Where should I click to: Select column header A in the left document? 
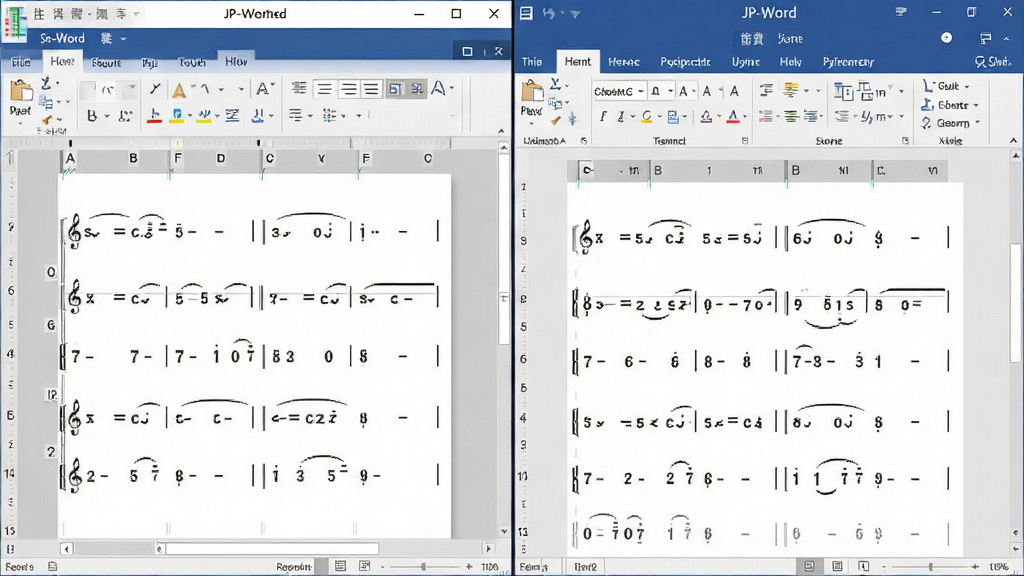point(71,158)
